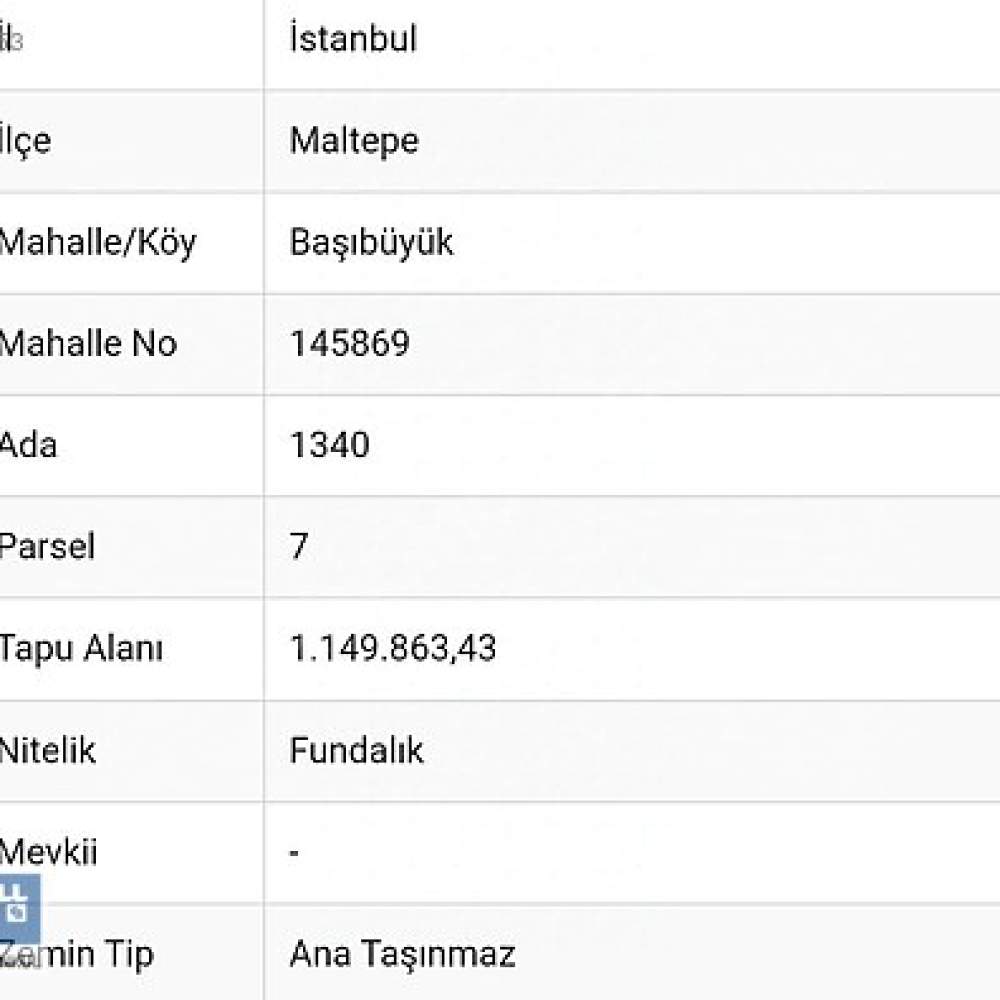Click the Nitelik row label

point(48,750)
